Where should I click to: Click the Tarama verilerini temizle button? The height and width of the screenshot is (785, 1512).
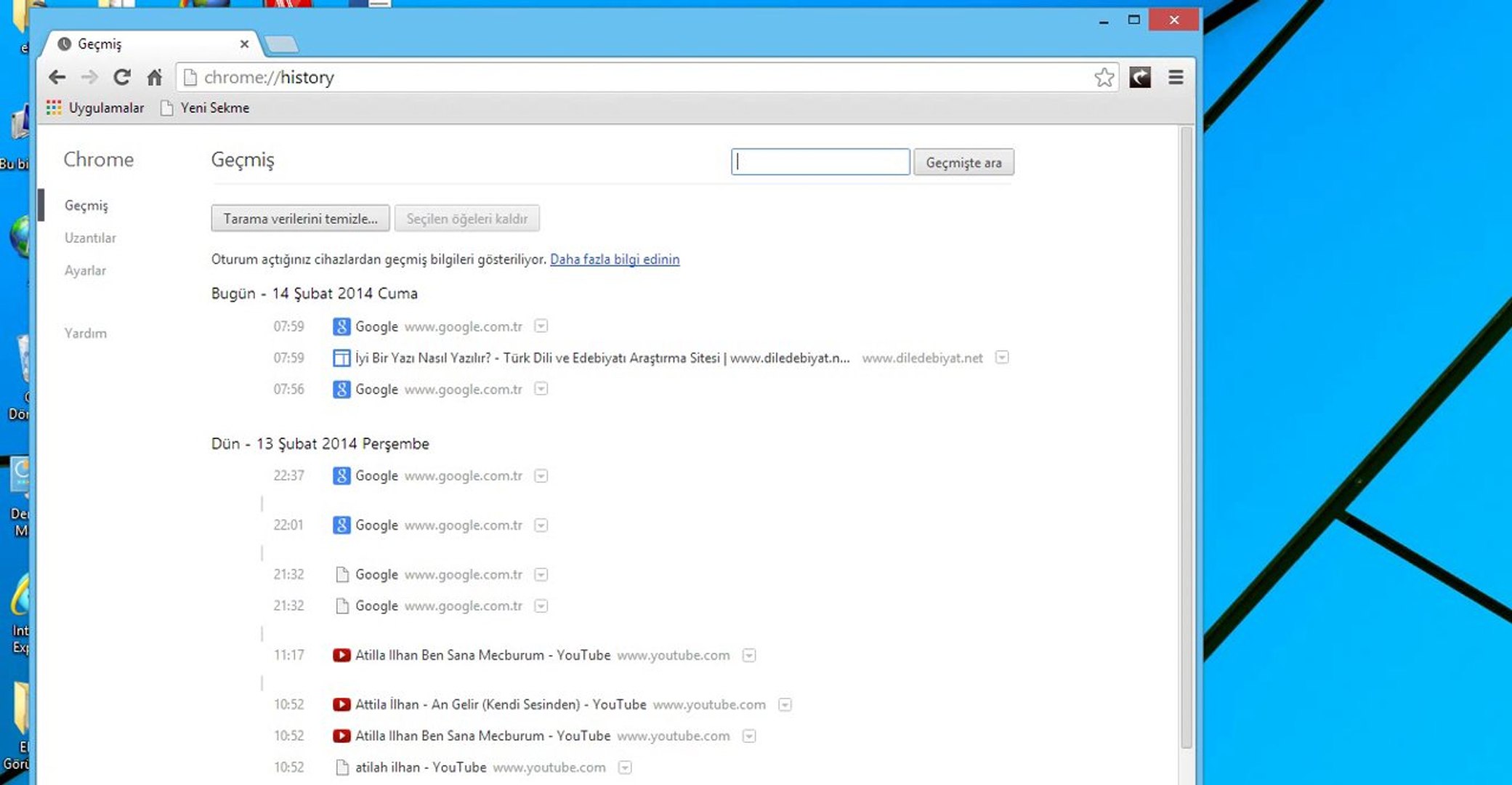pos(300,219)
